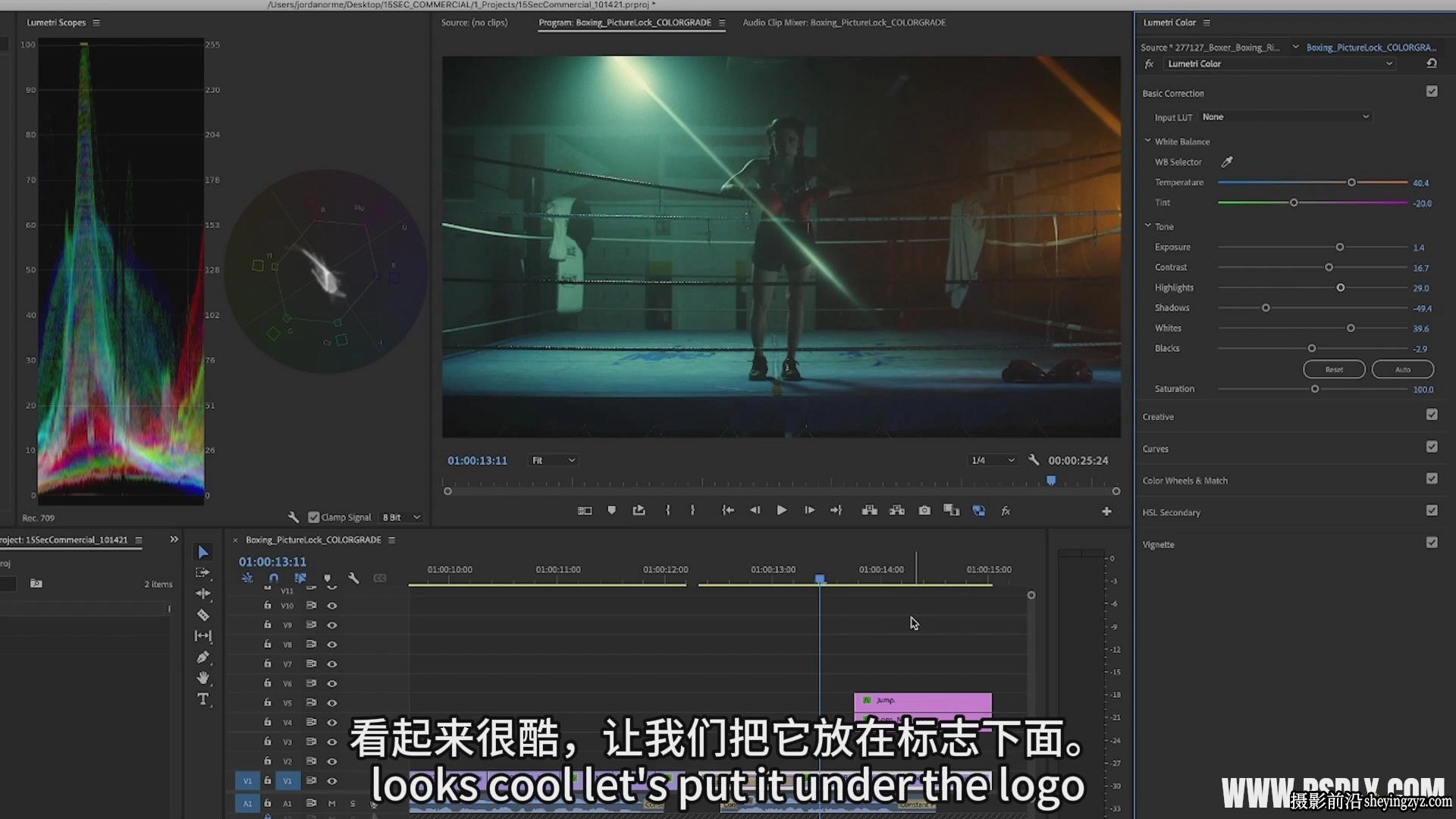
Task: Toggle global FX mute in Program Monitor
Action: 1006,511
